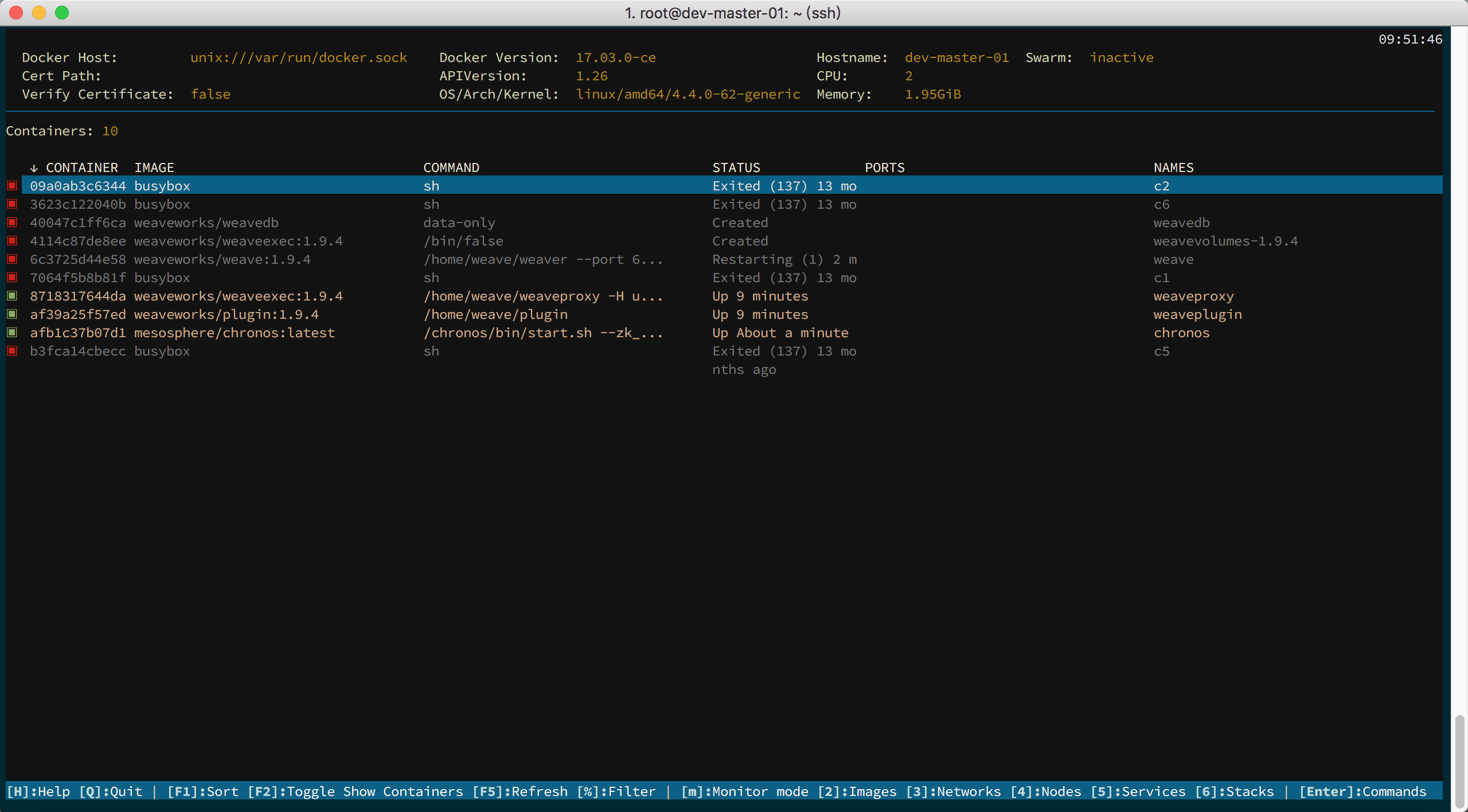Click green status icon for weaveplugin

click(x=12, y=314)
